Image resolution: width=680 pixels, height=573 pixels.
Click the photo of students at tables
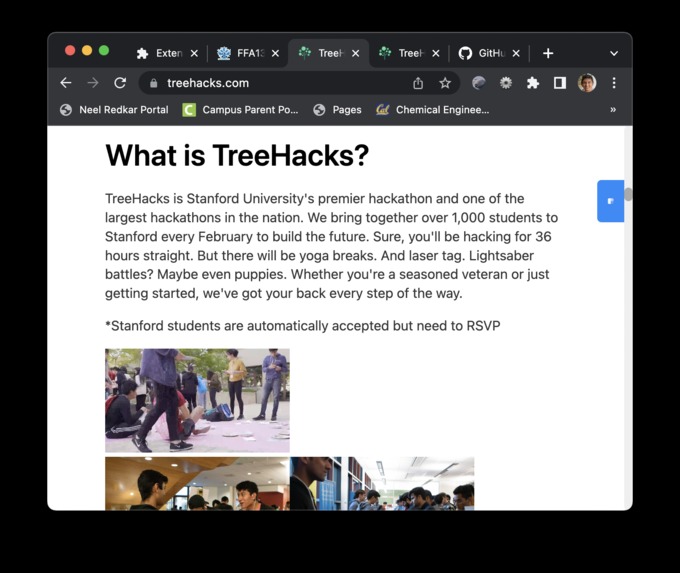click(x=382, y=483)
